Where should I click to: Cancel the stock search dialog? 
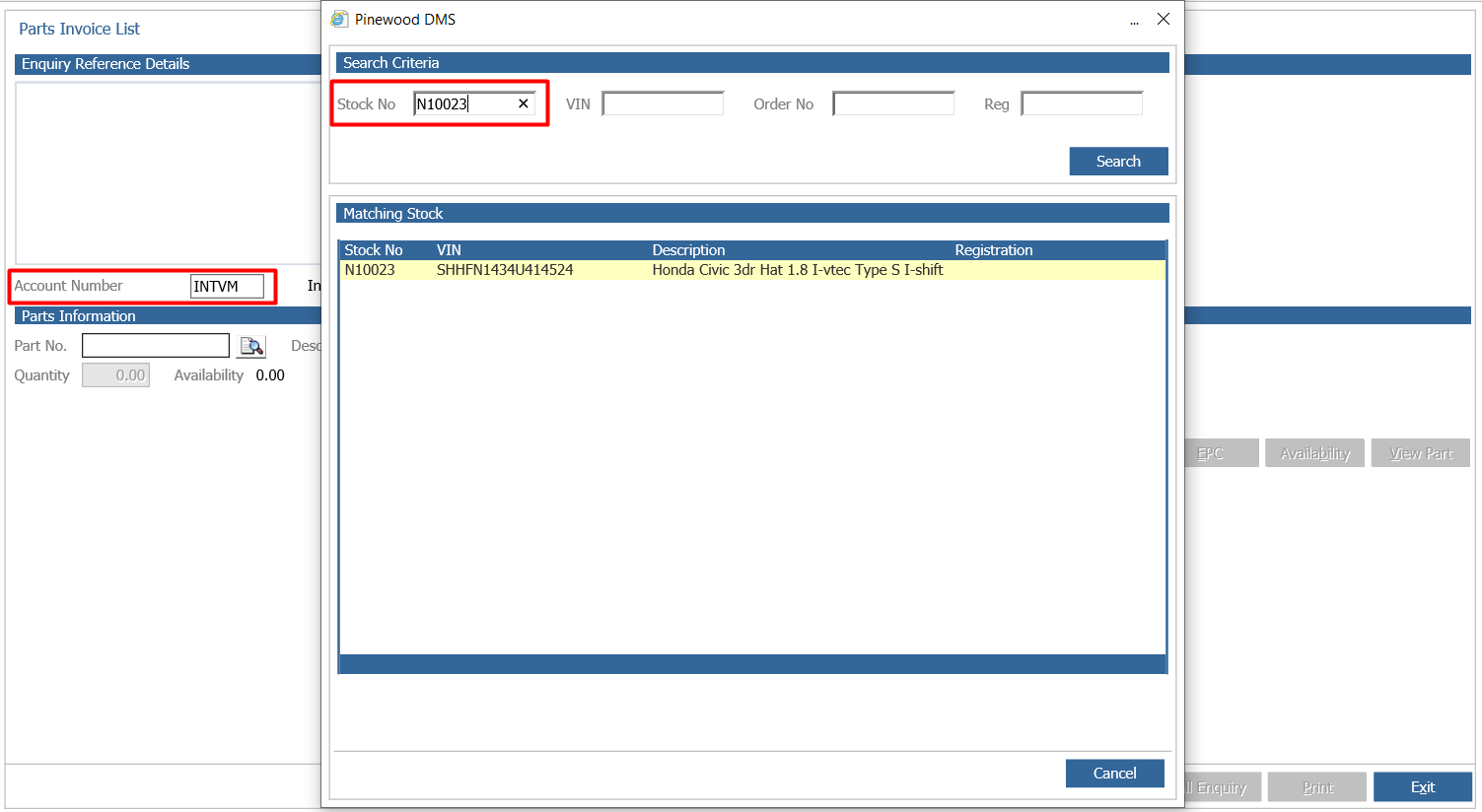tap(1114, 774)
